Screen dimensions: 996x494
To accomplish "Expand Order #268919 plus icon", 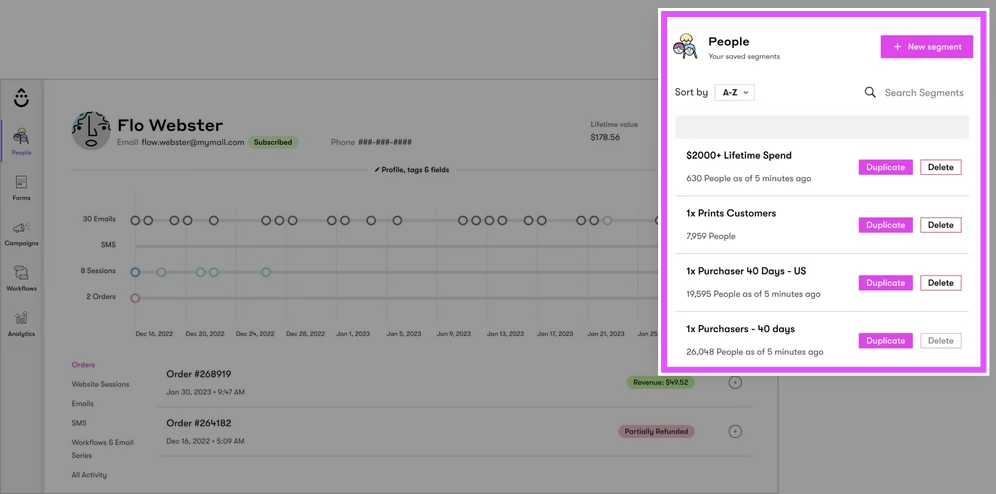I will pyautogui.click(x=735, y=382).
